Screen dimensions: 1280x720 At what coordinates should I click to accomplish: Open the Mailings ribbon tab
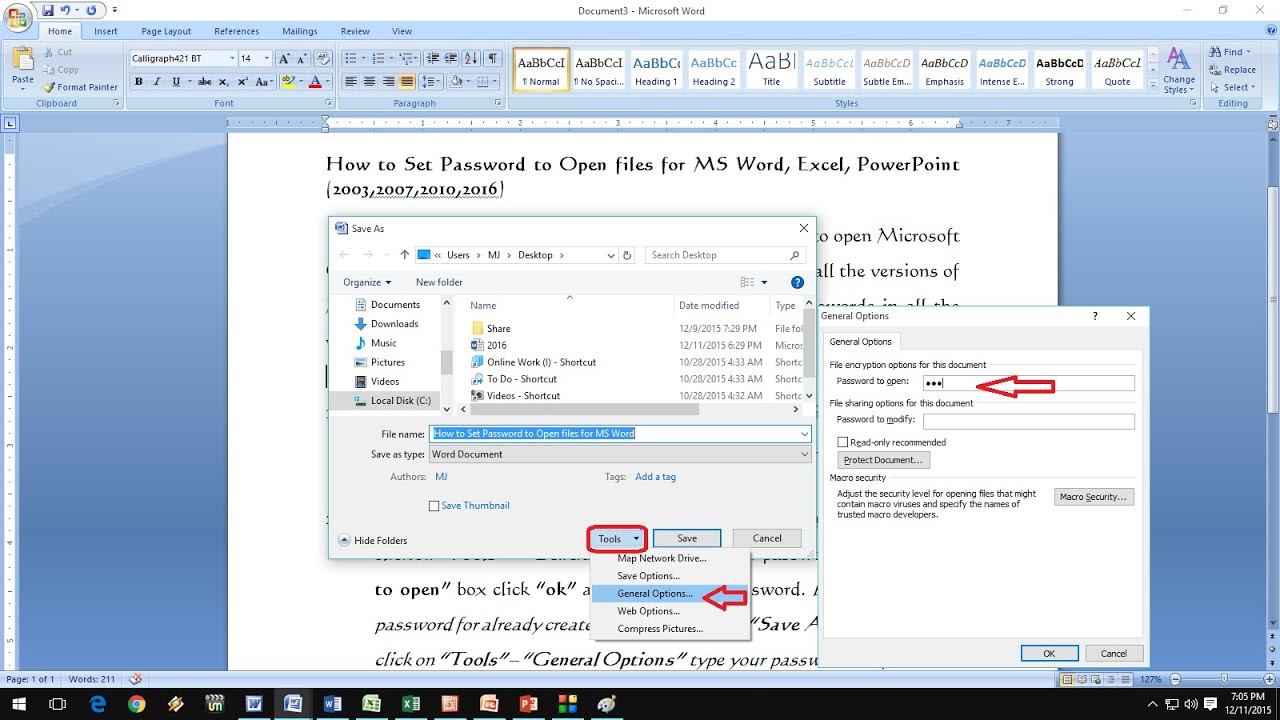click(300, 31)
